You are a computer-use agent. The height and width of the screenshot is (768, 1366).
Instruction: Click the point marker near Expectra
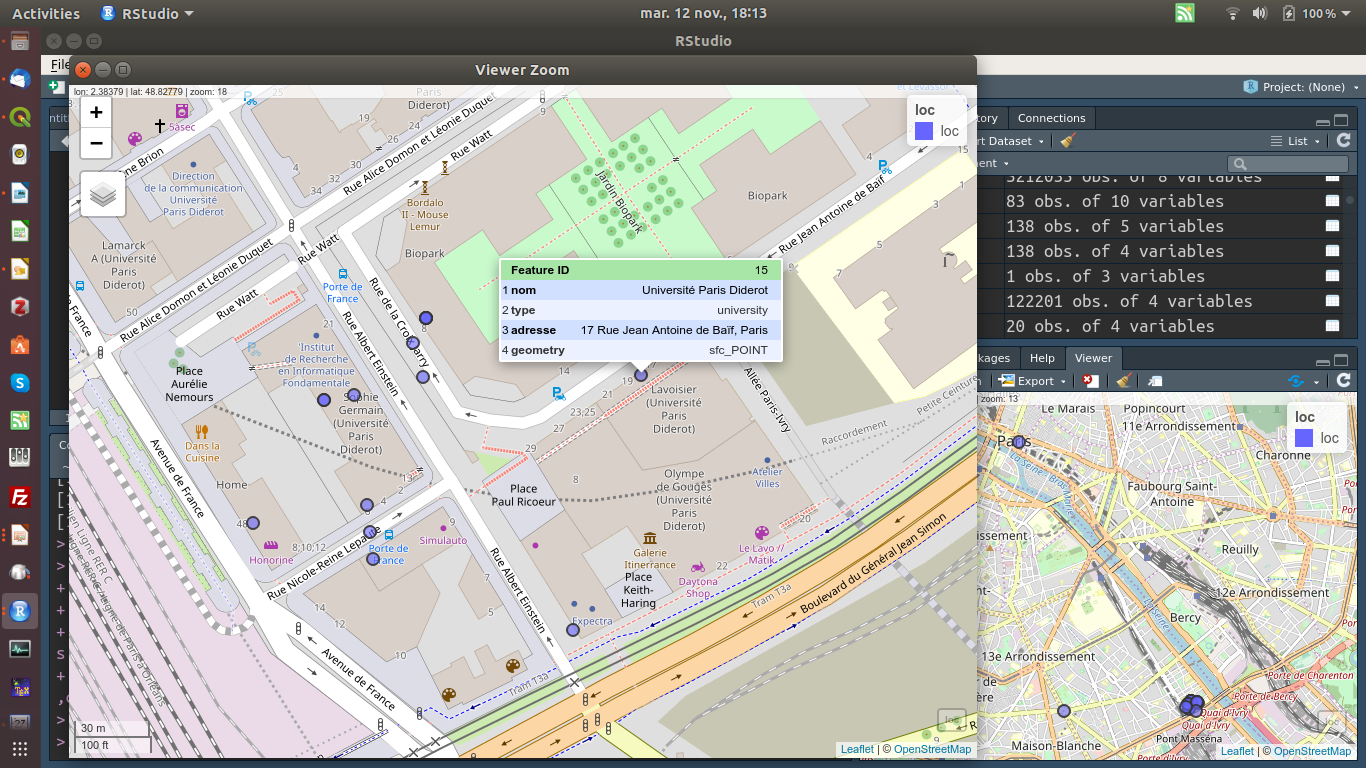(x=573, y=630)
